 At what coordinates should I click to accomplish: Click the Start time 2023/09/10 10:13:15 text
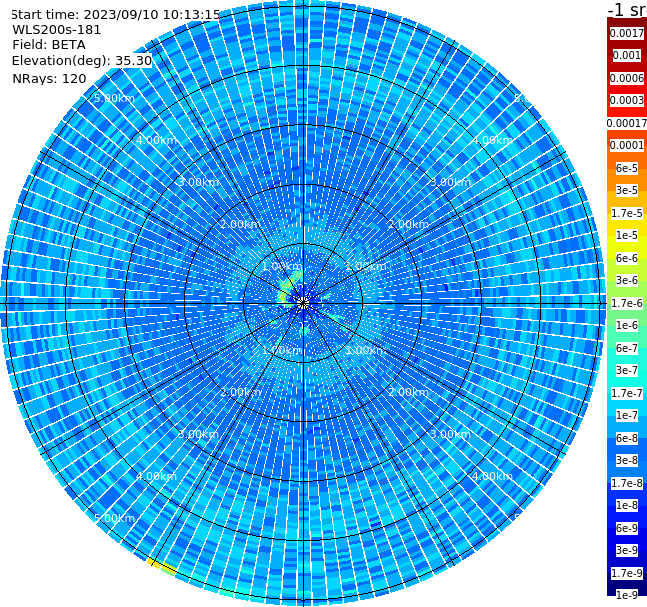[x=116, y=15]
